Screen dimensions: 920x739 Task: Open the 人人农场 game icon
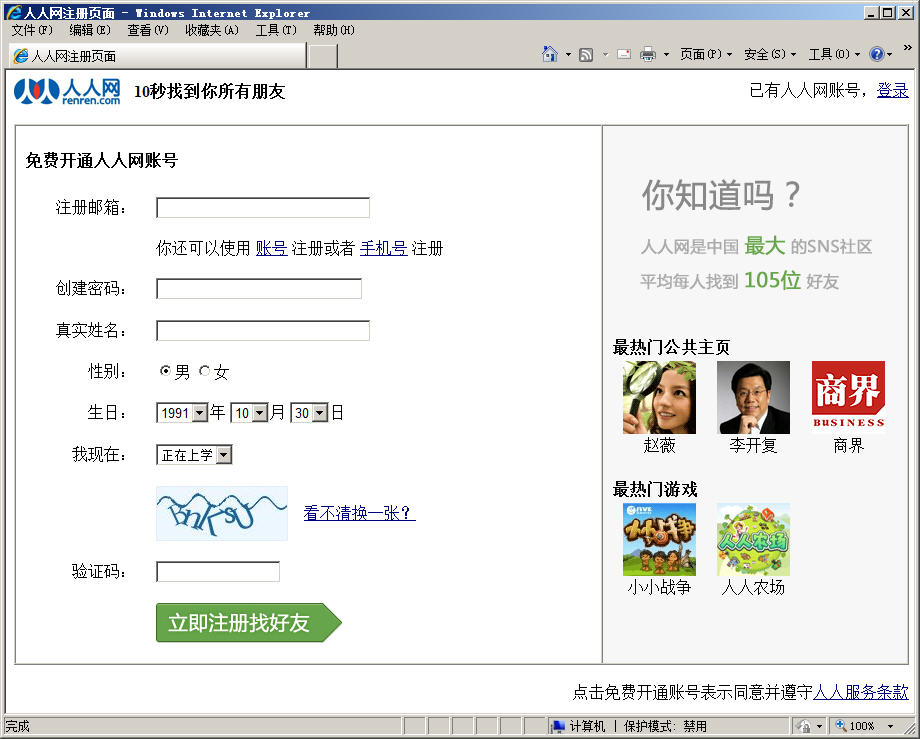753,539
